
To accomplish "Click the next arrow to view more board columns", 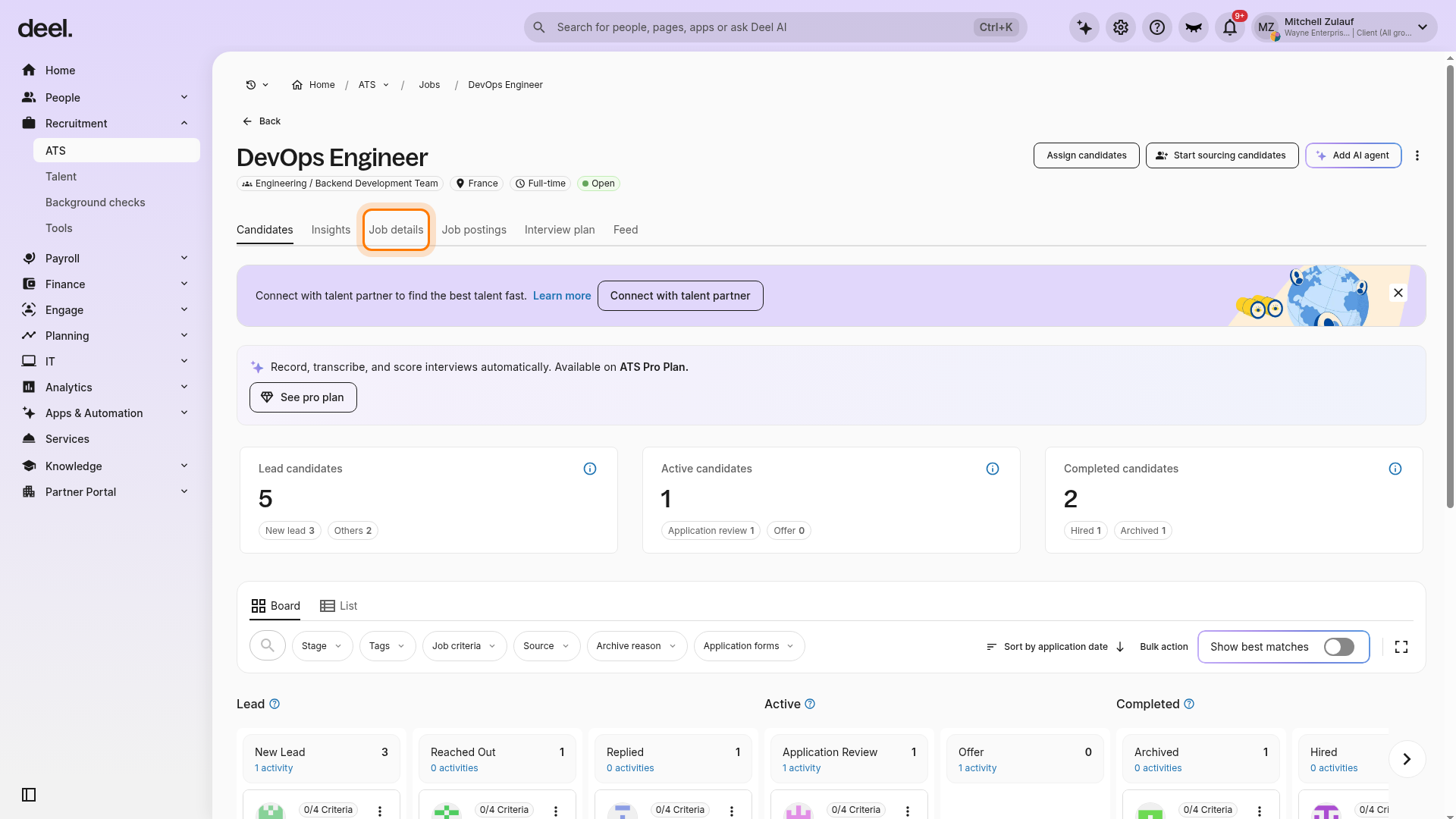I will 1407,759.
